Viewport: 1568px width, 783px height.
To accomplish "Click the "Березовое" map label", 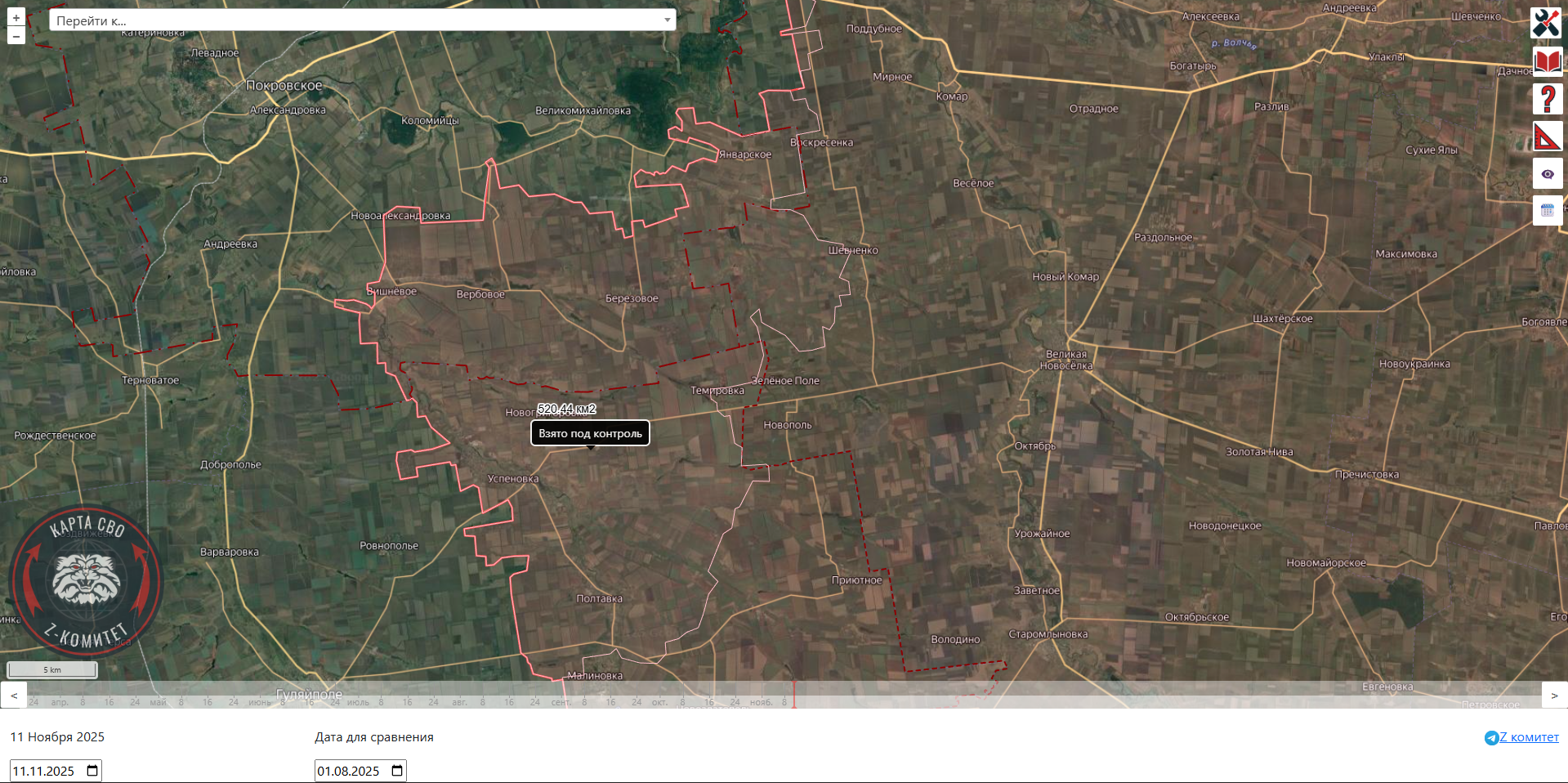I will 632,298.
